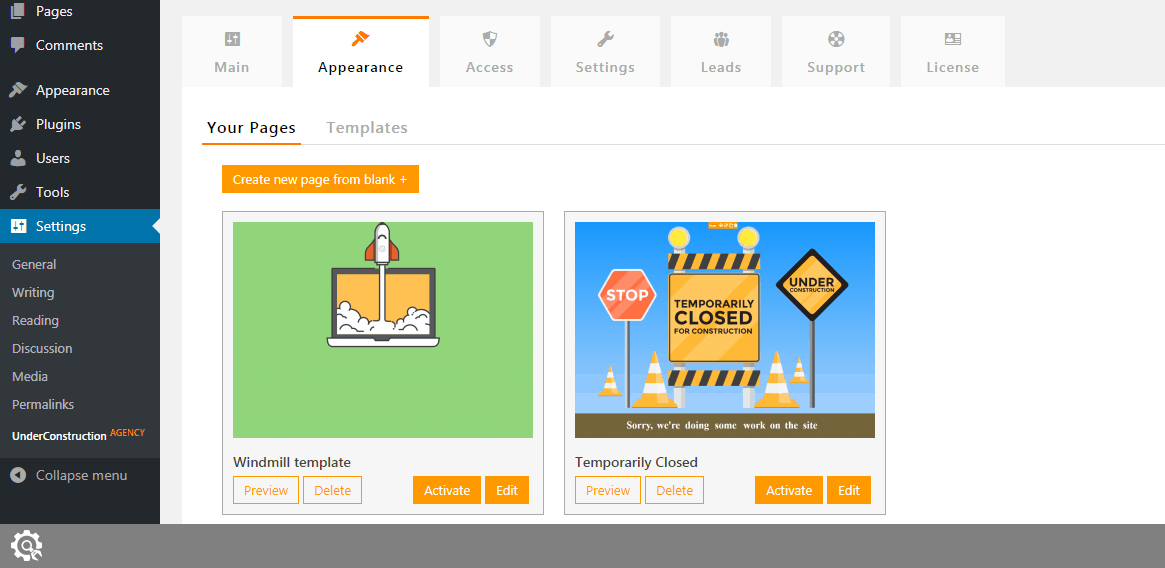Switch to the Templates sub-tab
The image size is (1165, 568).
(x=367, y=128)
